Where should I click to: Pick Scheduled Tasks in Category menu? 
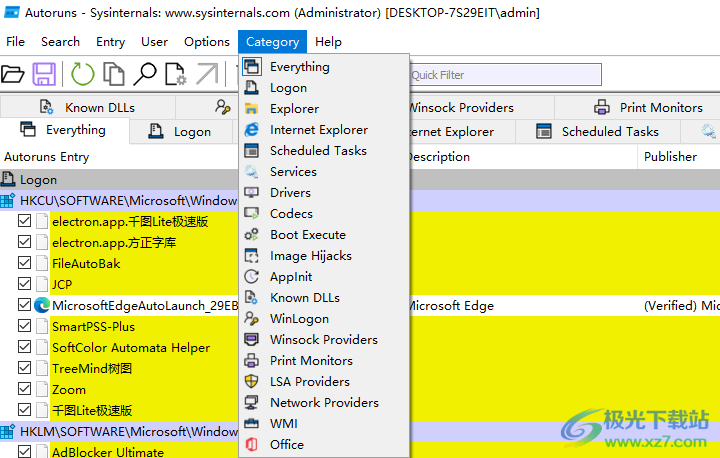324,151
